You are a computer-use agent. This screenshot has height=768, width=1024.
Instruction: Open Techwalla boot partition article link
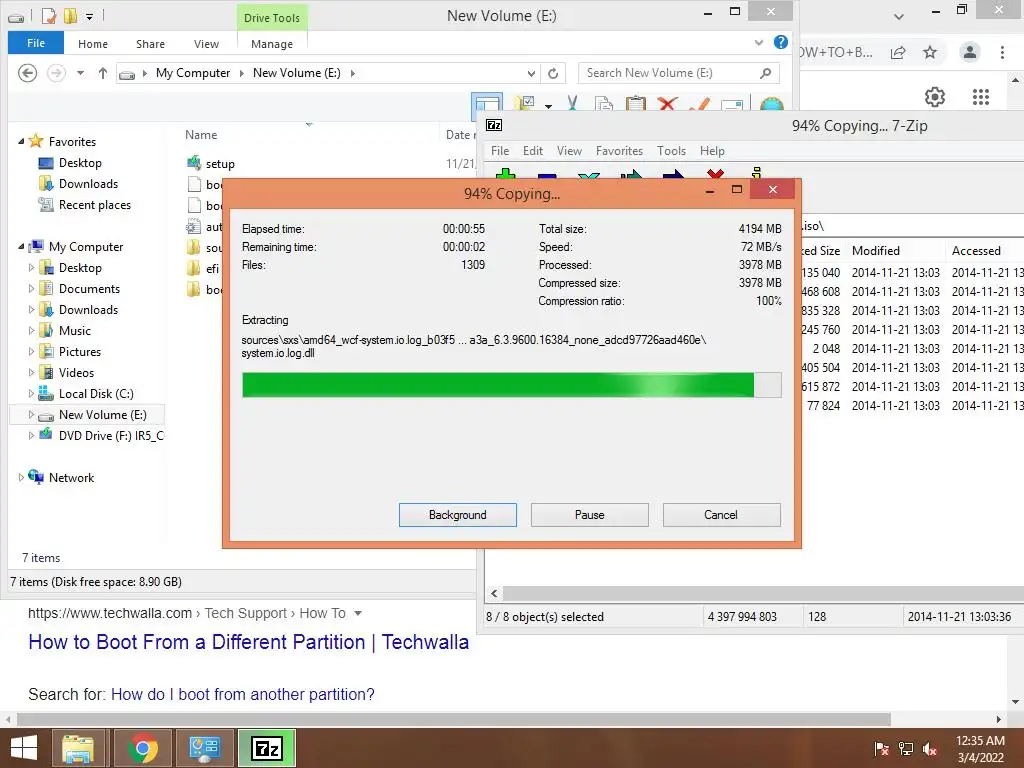248,641
